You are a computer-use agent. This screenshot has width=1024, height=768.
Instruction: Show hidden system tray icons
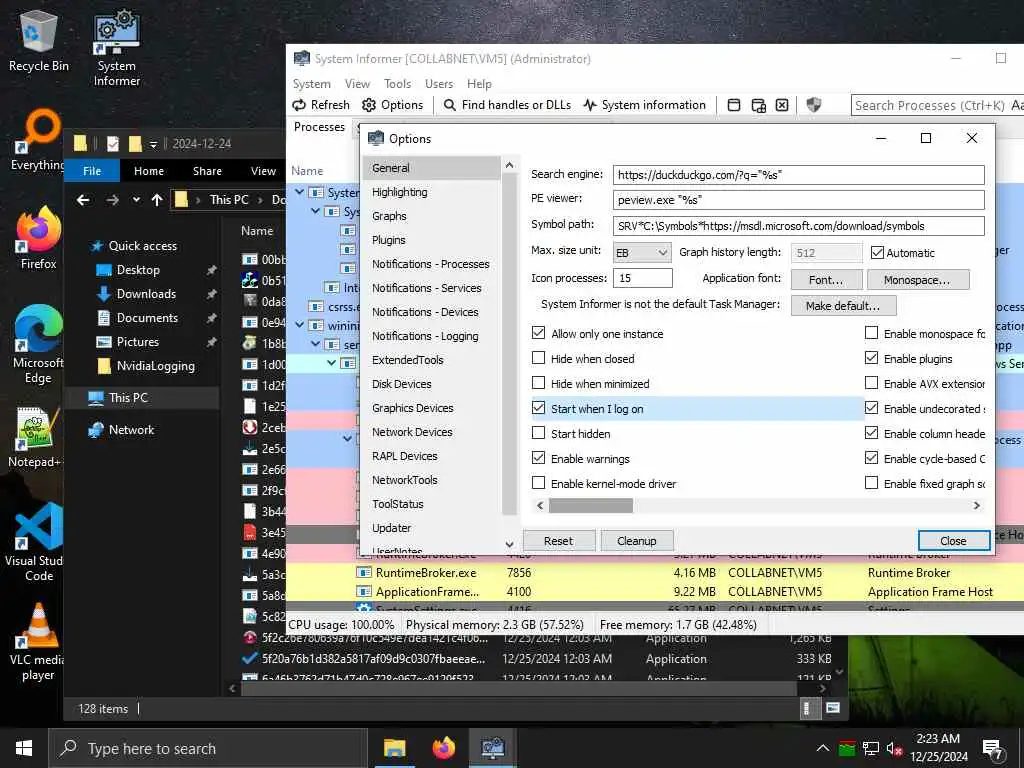[x=823, y=748]
